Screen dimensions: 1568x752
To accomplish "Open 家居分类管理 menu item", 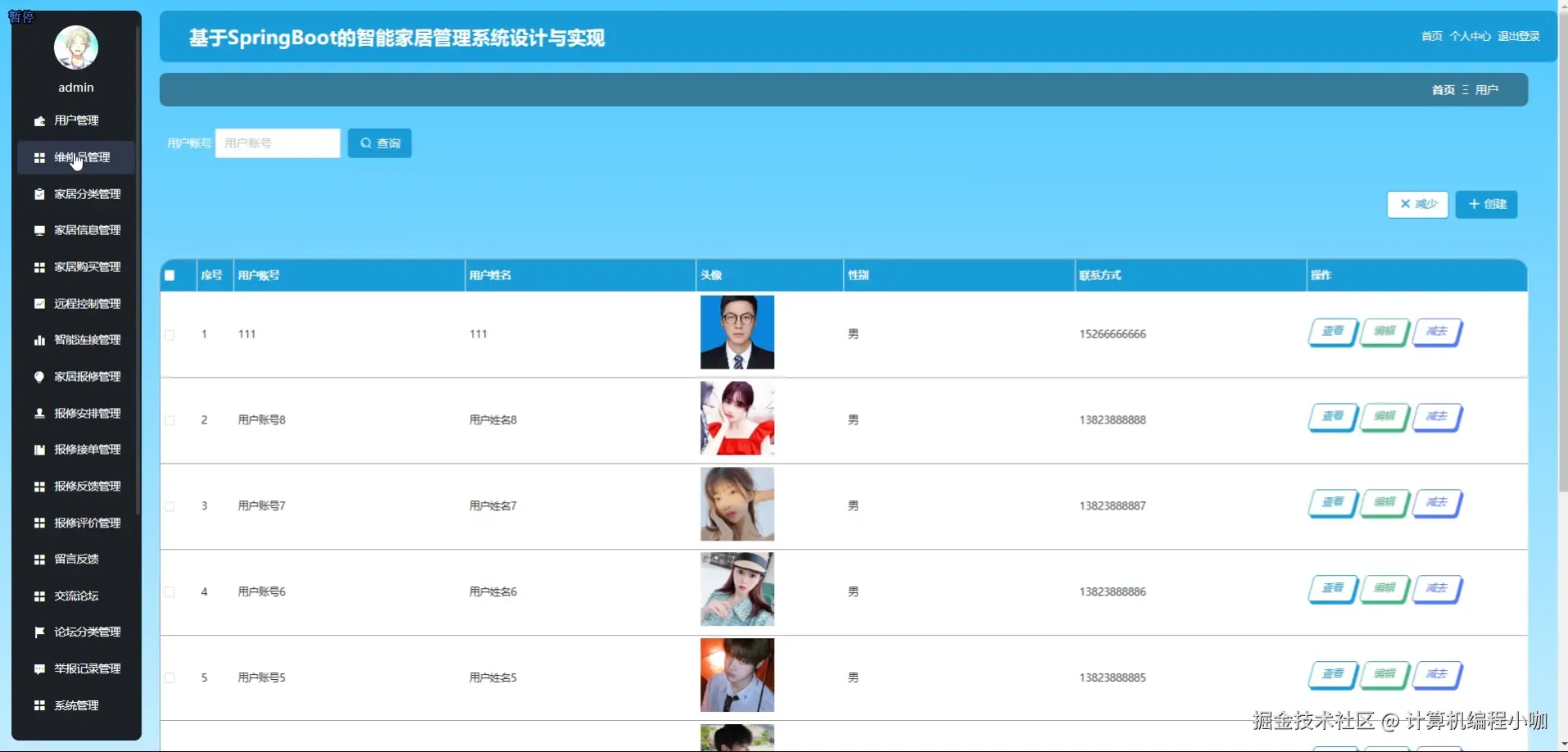I will pos(76,194).
